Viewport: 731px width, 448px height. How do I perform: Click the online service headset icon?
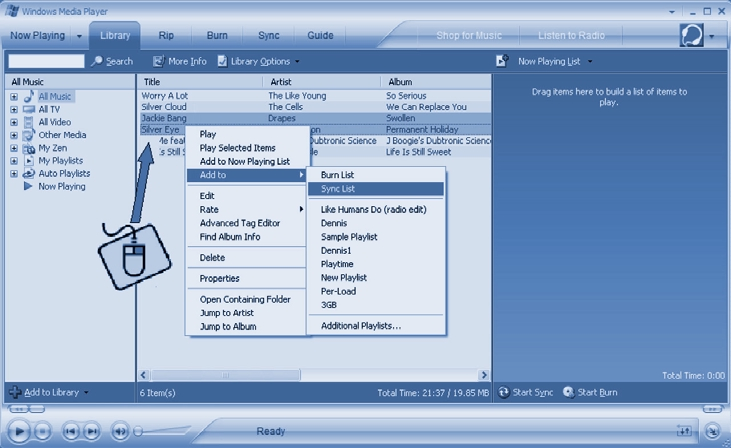click(691, 35)
